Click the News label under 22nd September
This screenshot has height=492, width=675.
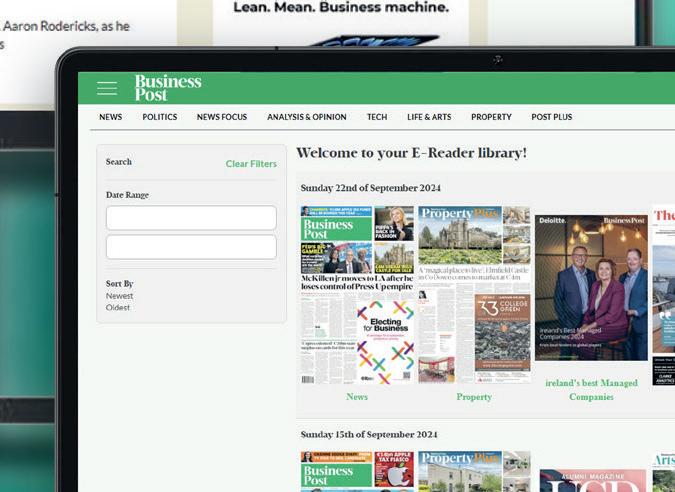[357, 396]
